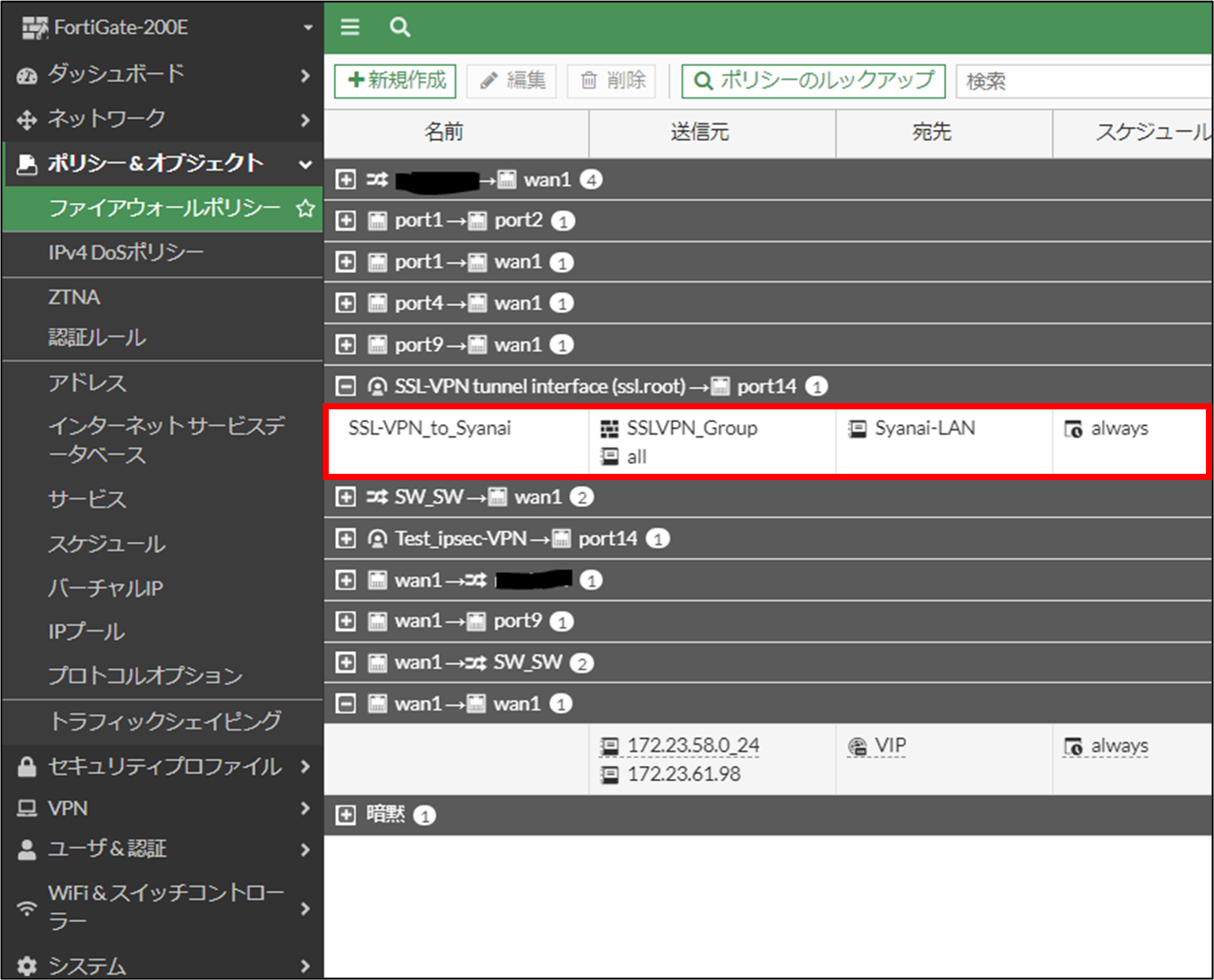The height and width of the screenshot is (980, 1214).
Task: Expand the port1→wan1 policy group
Action: pyautogui.click(x=346, y=262)
